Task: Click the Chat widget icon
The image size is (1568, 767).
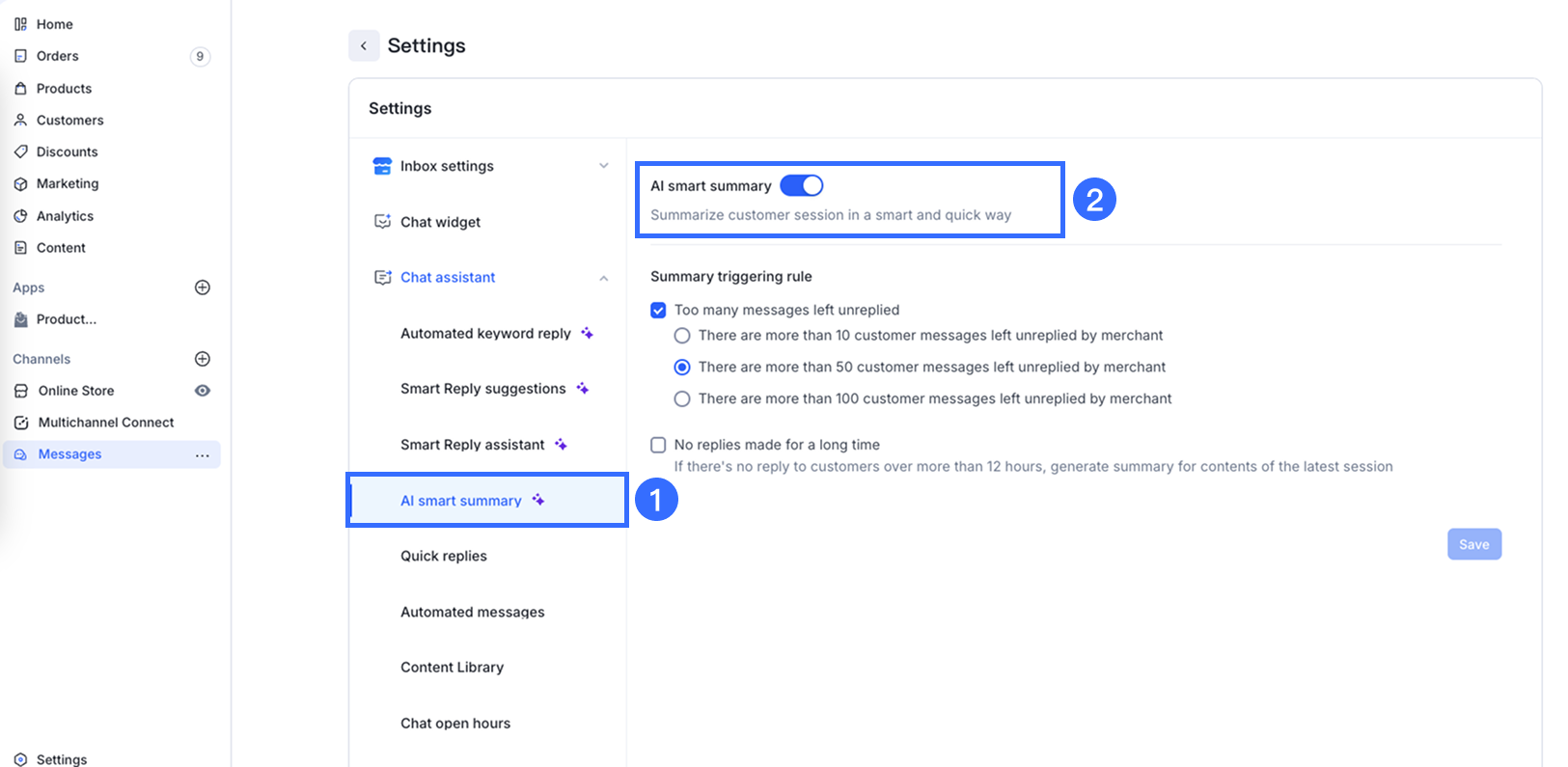Action: point(382,222)
